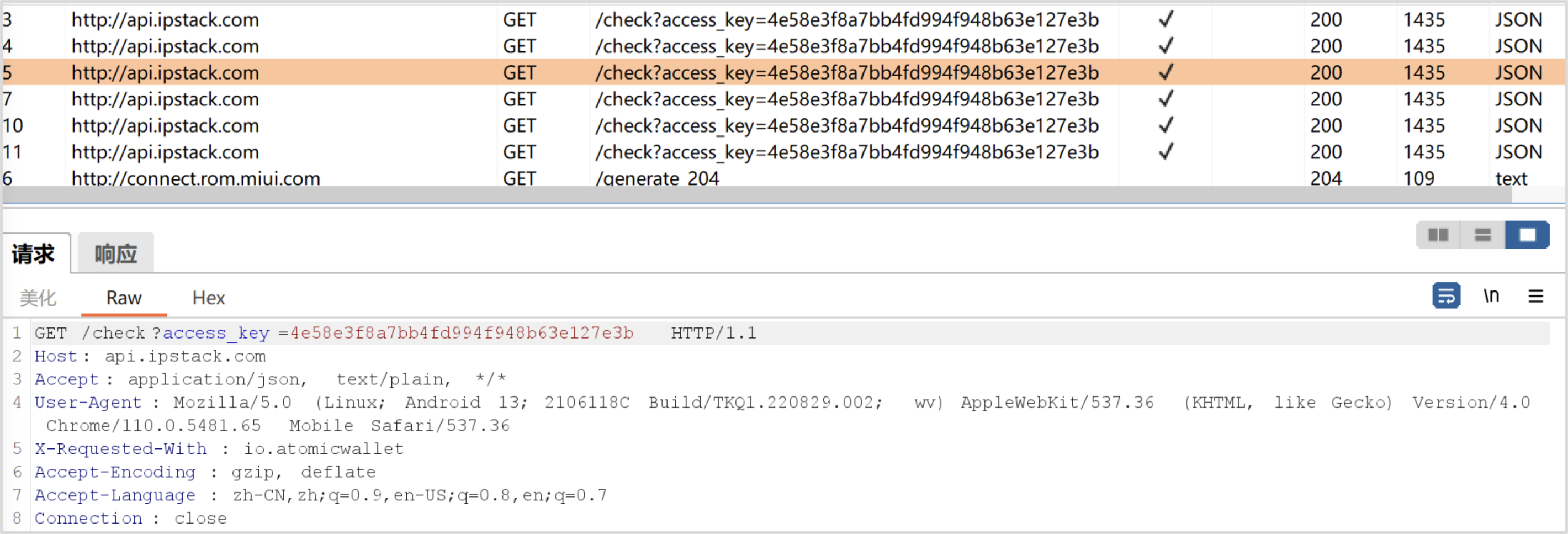Click the access_key value in request line
Image resolution: width=1568 pixels, height=534 pixels.
462,333
